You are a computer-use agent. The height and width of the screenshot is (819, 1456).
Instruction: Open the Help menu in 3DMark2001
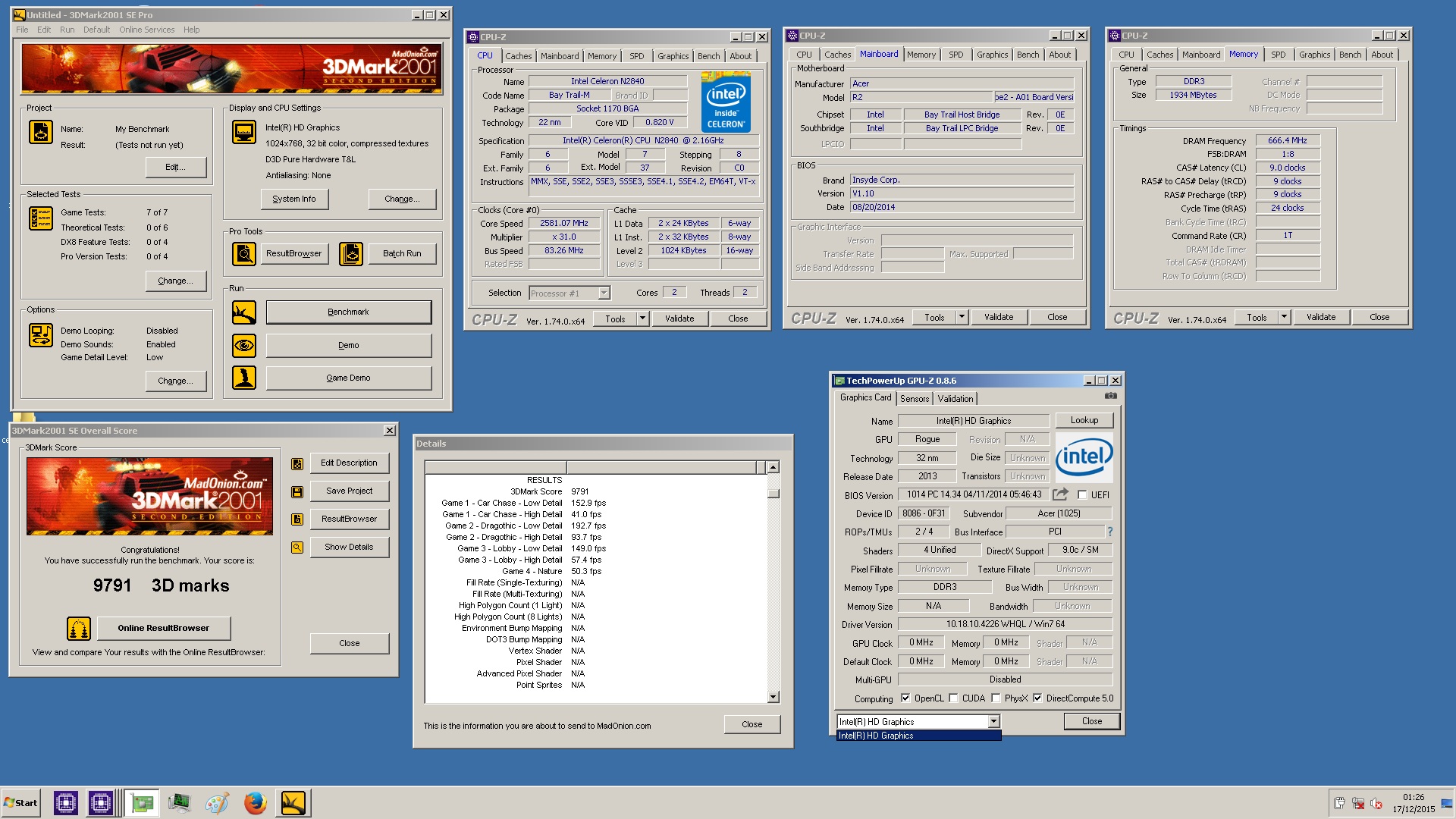click(x=192, y=30)
